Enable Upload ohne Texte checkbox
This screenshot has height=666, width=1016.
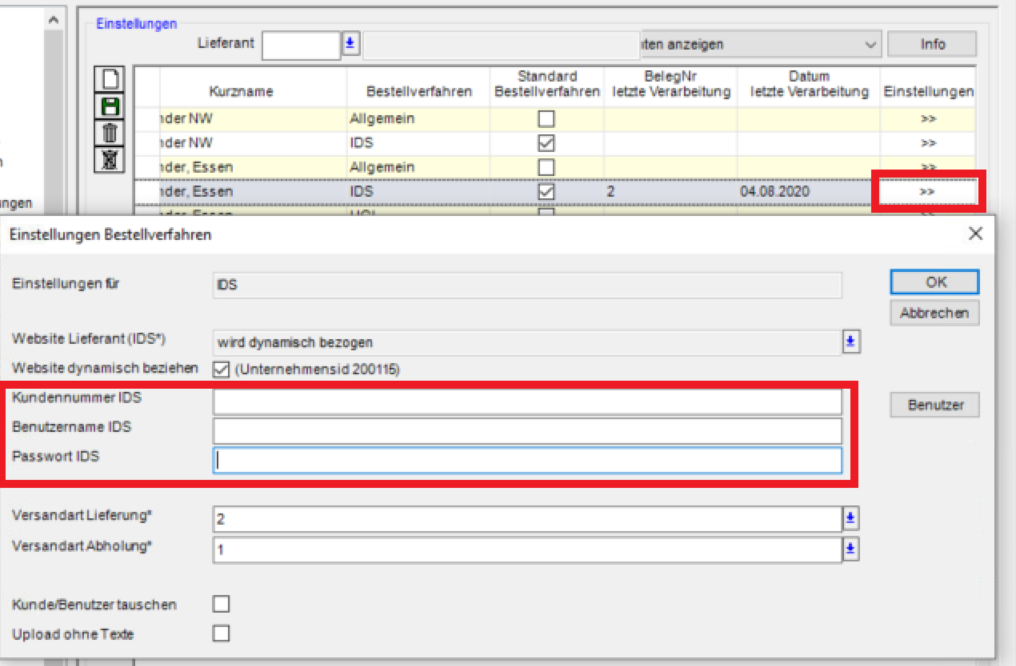click(222, 633)
